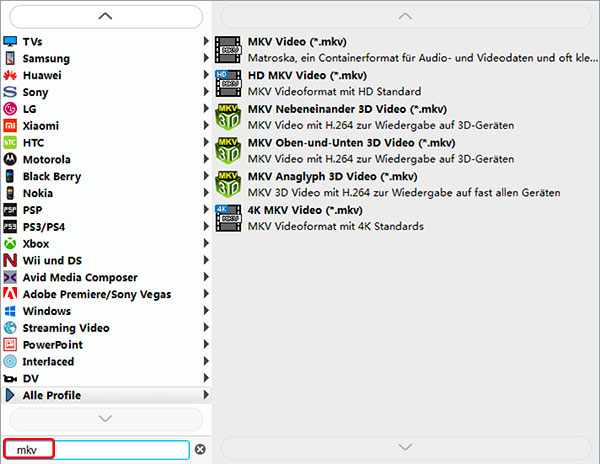Open the LG category
Viewport: 600px width, 464px height.
pyautogui.click(x=106, y=109)
